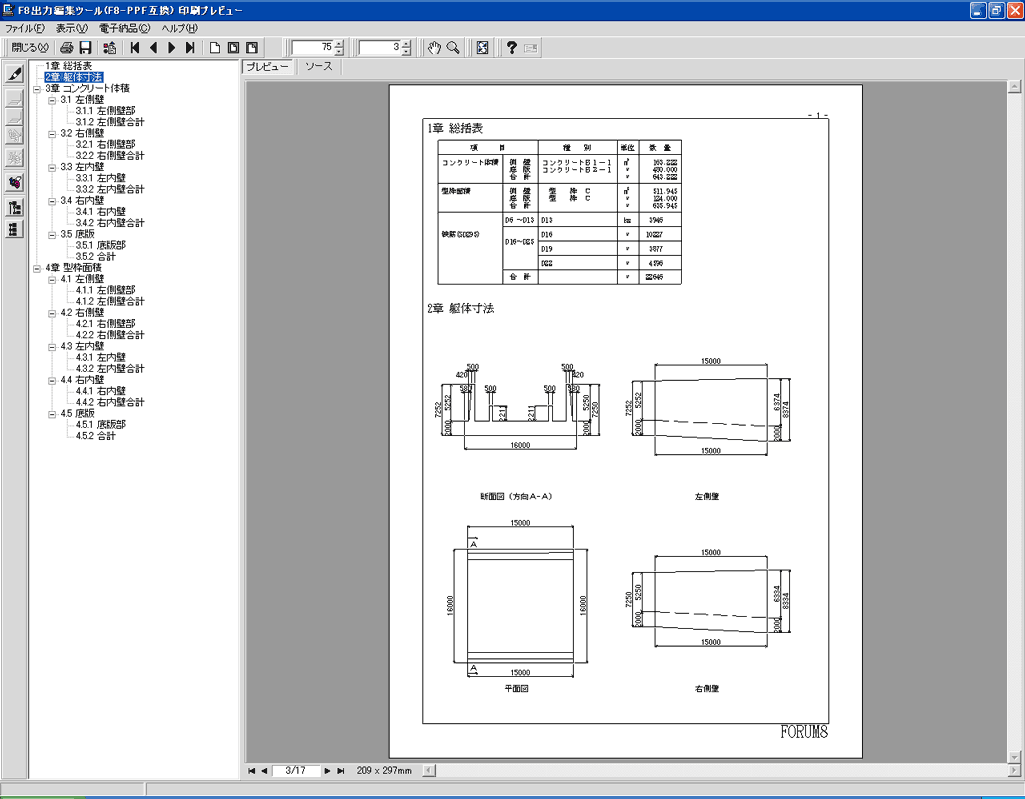Increase zoom value with the up spinner
Viewport: 1025px width, 799px height.
tap(339, 44)
